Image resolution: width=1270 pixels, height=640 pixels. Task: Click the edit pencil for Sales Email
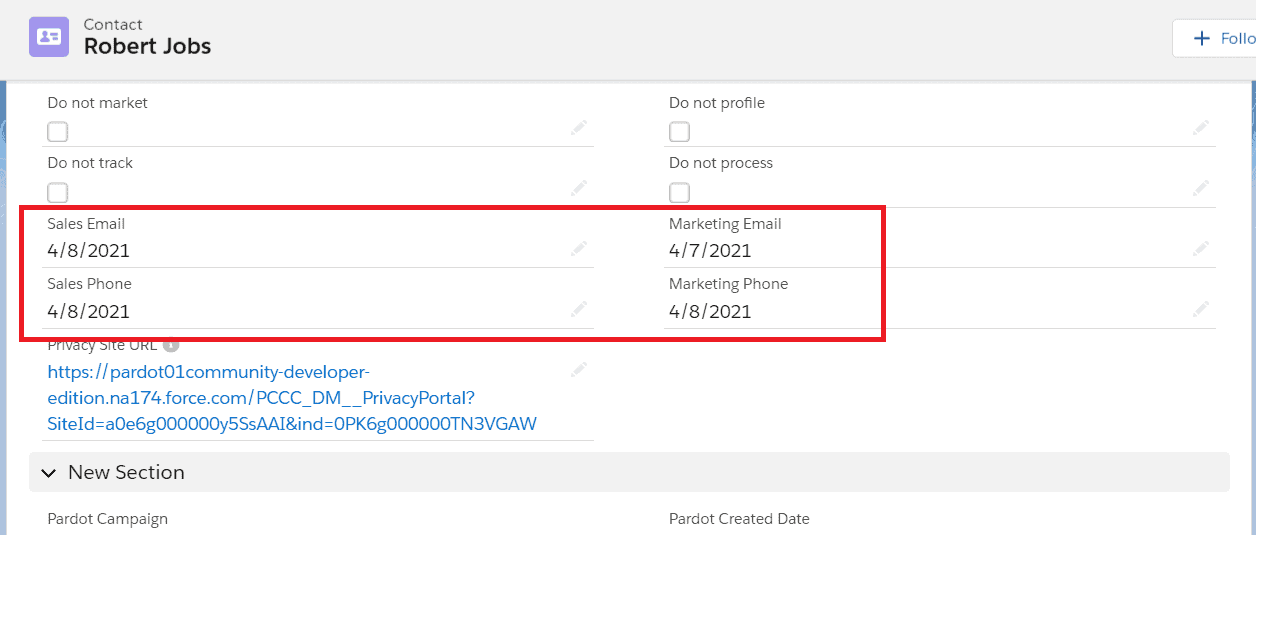tap(579, 249)
